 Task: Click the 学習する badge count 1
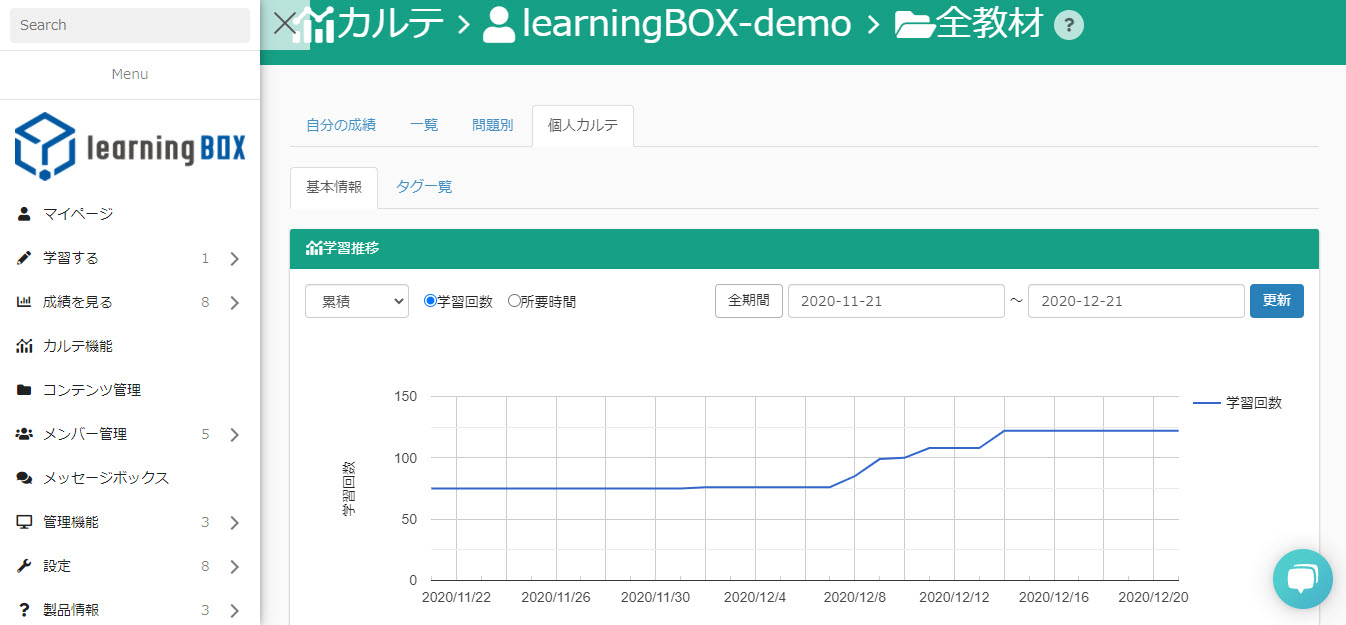tap(205, 258)
